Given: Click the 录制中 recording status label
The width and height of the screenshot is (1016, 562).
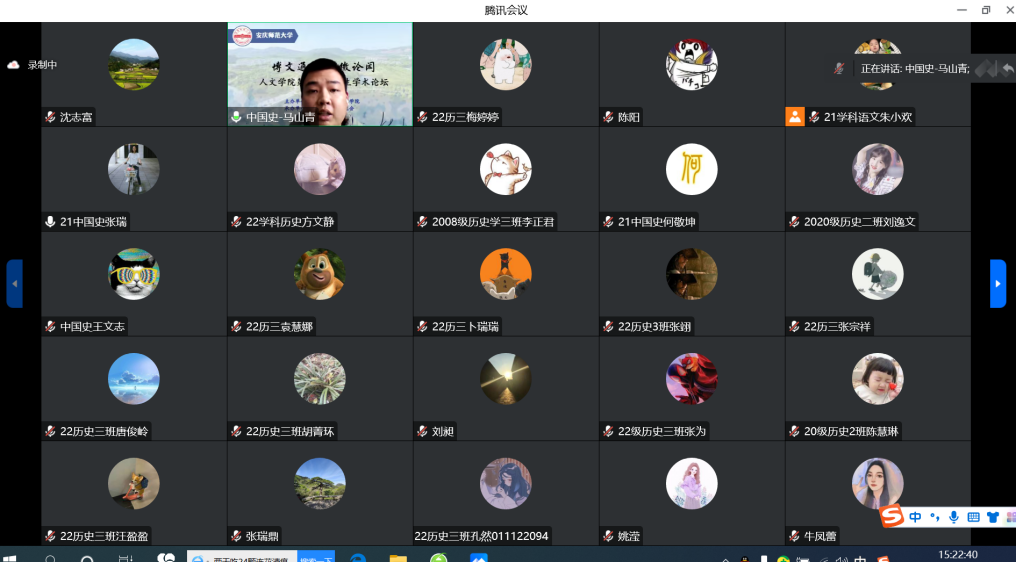Looking at the screenshot, I should [x=42, y=65].
